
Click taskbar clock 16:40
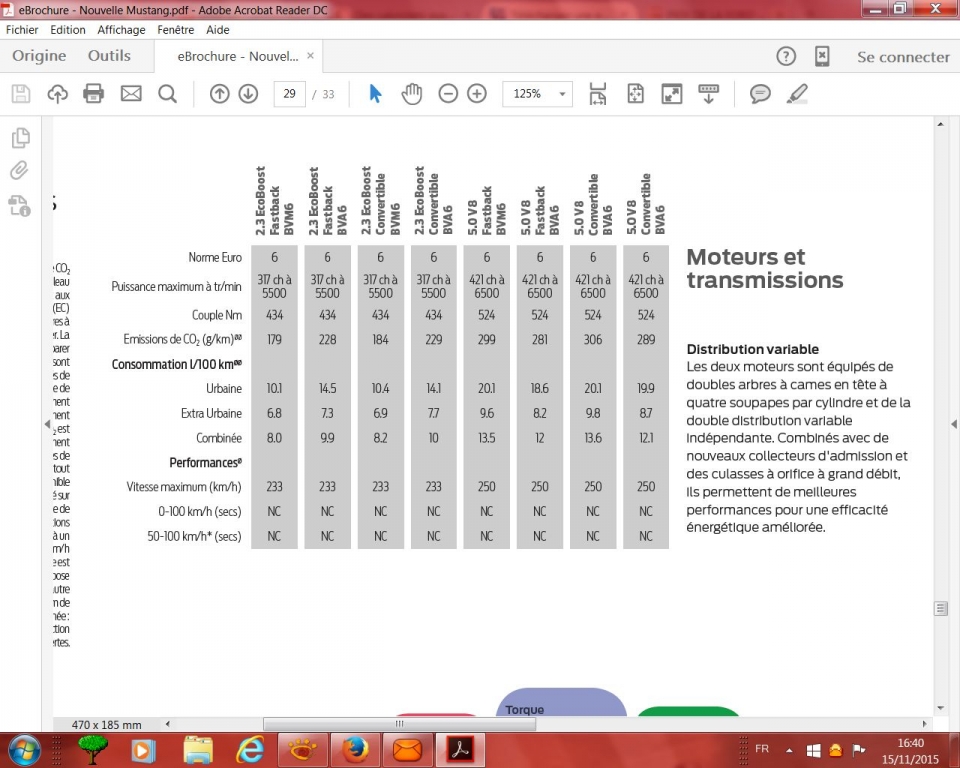(910, 743)
